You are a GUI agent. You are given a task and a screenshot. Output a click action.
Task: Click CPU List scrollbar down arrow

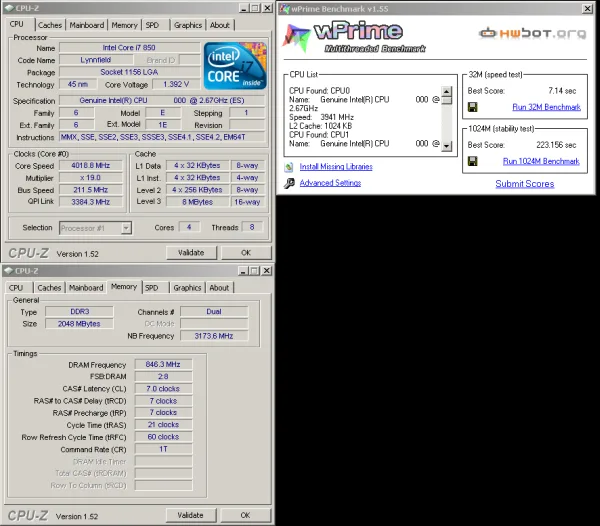446,146
